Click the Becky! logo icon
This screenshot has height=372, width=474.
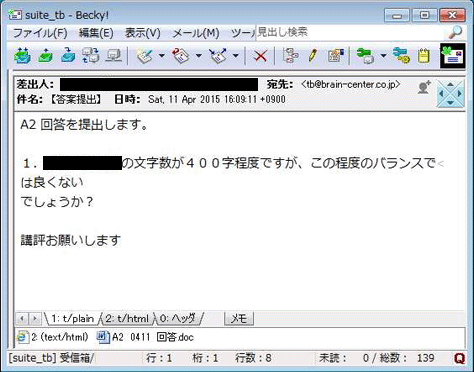pyautogui.click(x=452, y=56)
